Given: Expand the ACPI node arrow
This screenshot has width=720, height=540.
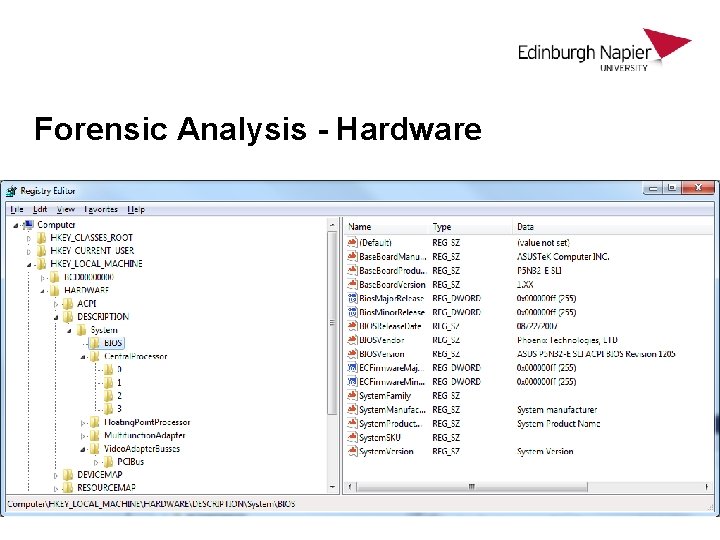Looking at the screenshot, I should [x=56, y=304].
